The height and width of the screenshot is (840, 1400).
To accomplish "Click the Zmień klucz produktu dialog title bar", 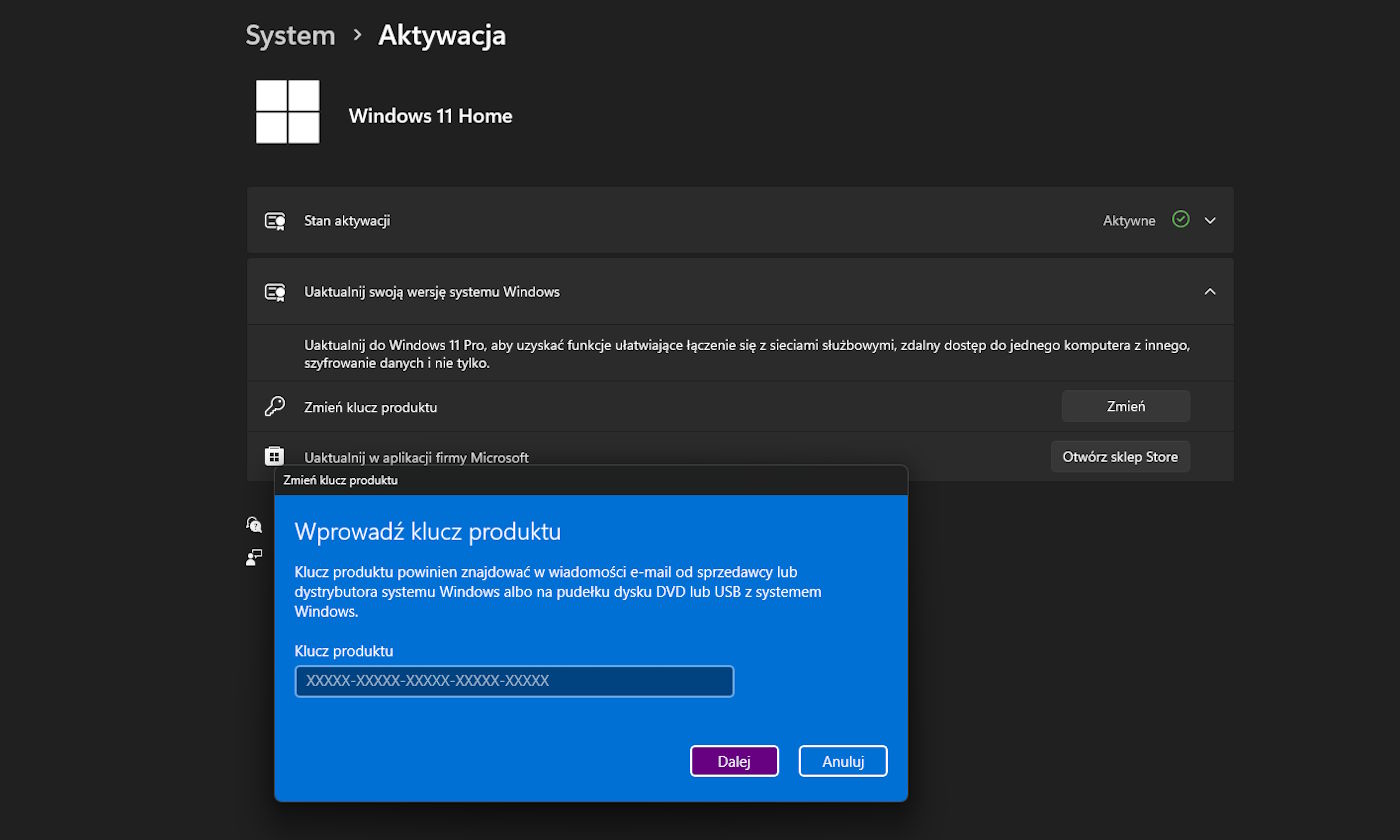I will click(x=591, y=480).
